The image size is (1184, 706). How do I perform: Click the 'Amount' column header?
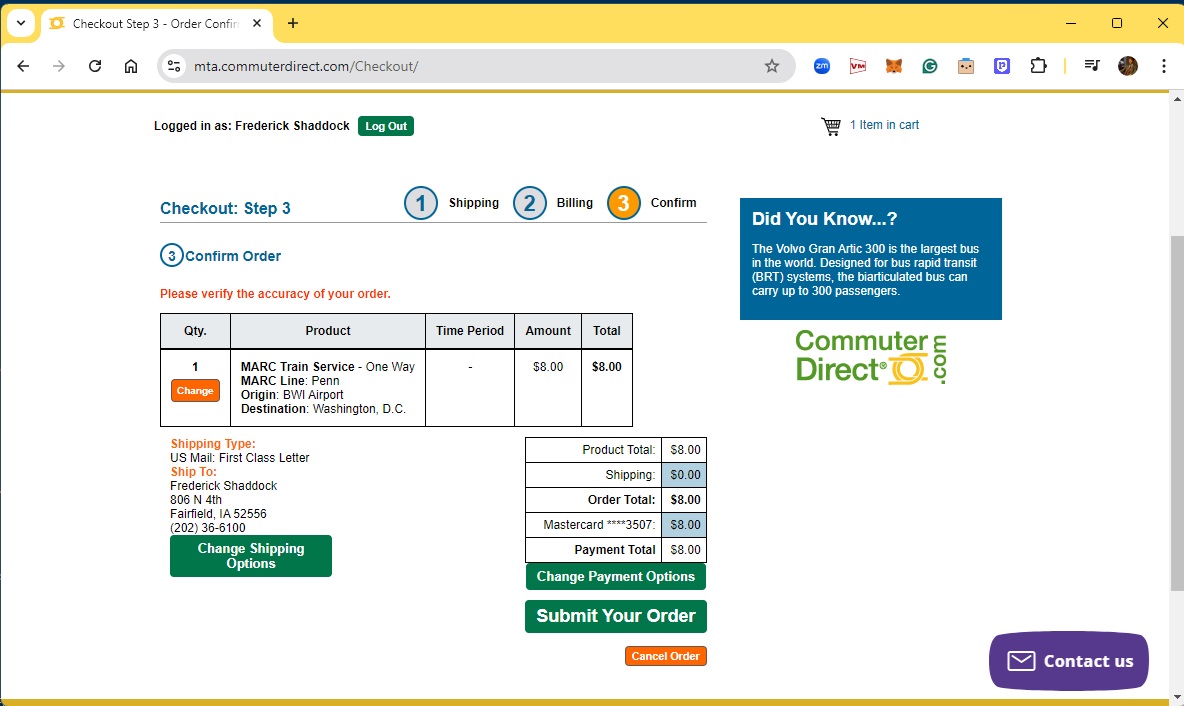(548, 331)
